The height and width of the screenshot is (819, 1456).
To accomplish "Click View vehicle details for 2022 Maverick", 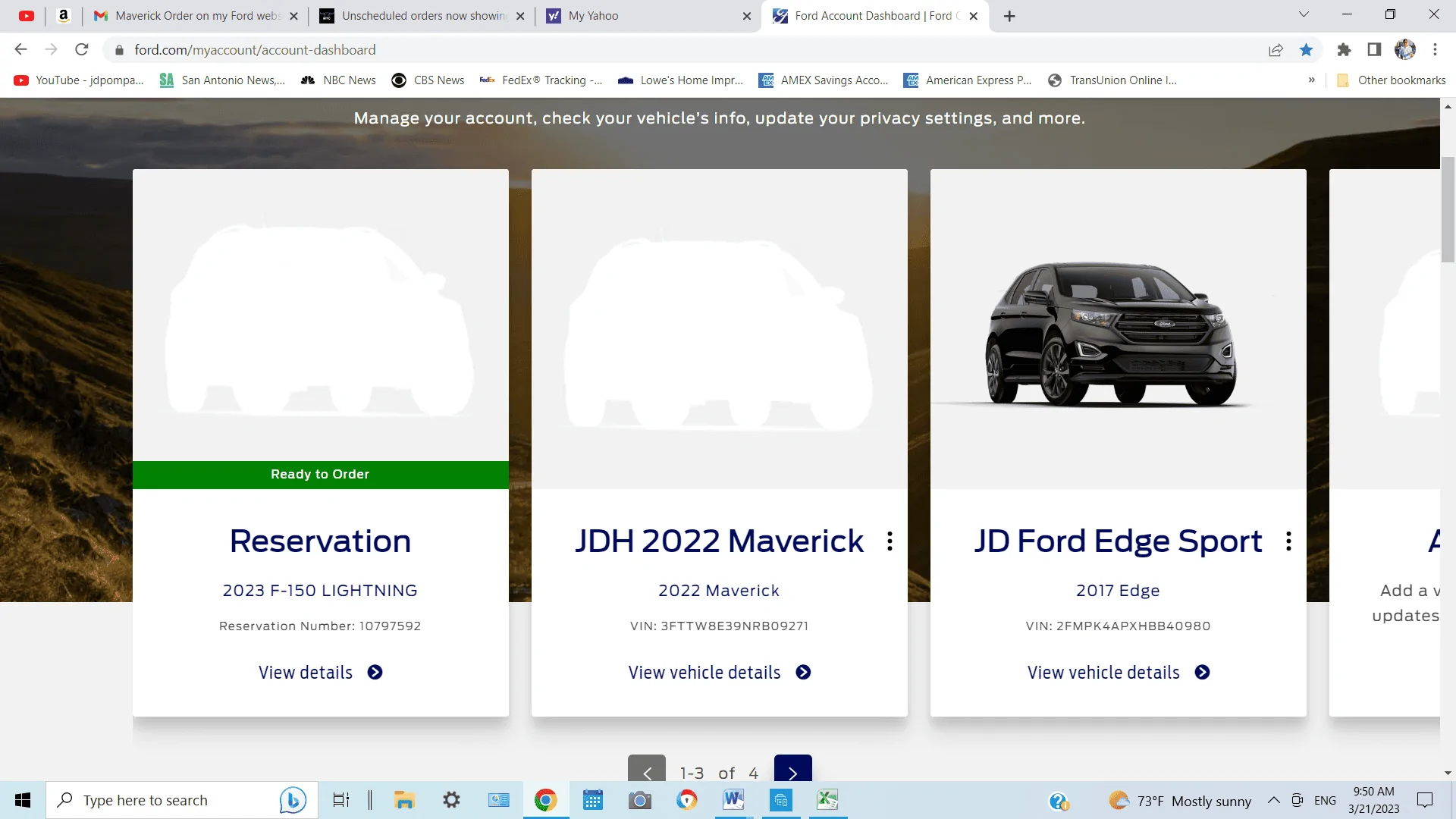I will (x=719, y=673).
